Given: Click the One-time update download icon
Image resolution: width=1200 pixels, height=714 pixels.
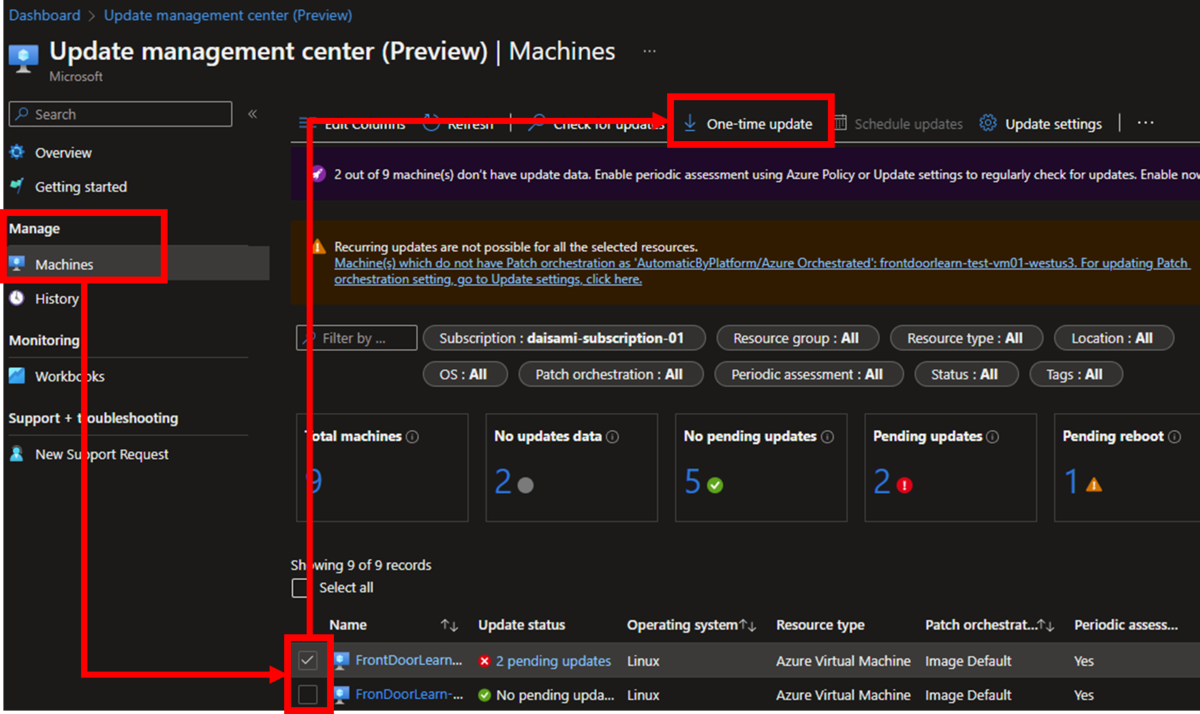Looking at the screenshot, I should 690,124.
